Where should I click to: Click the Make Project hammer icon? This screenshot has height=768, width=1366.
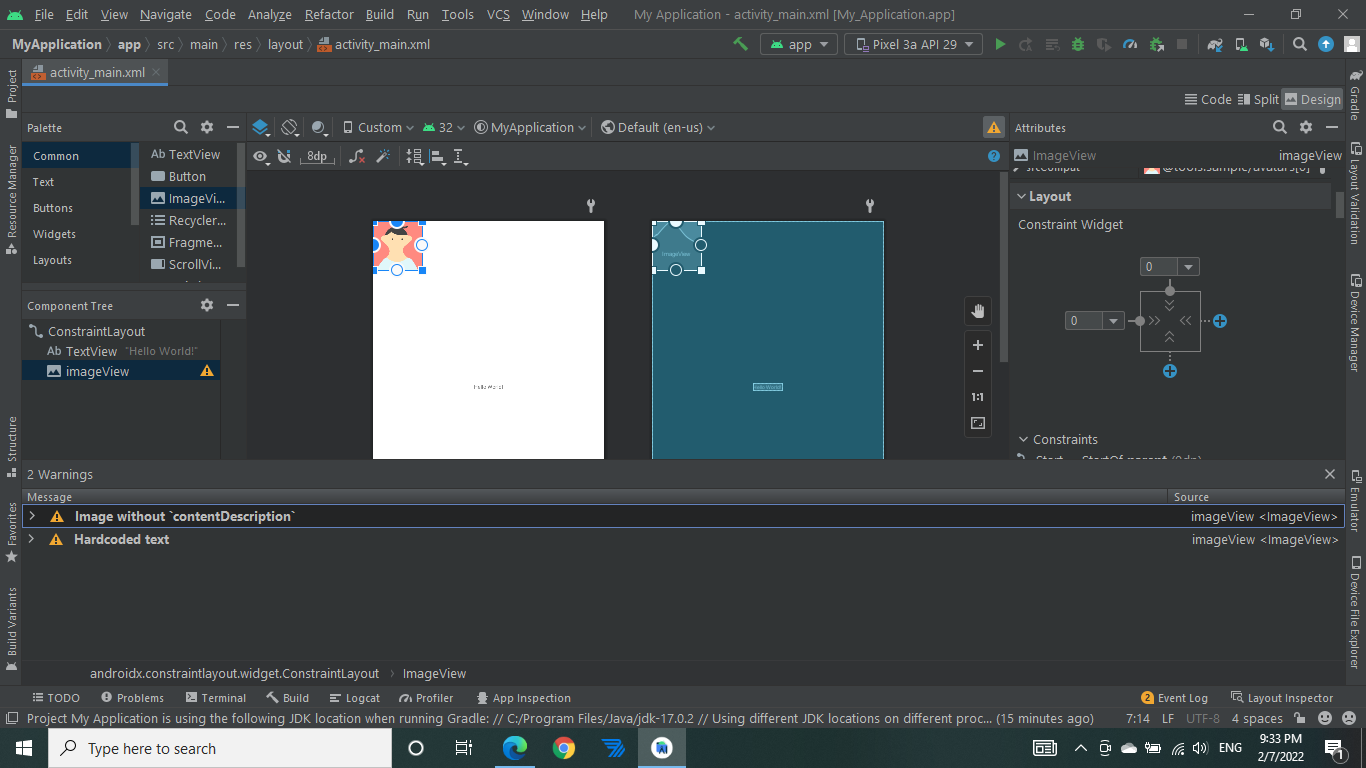point(740,44)
